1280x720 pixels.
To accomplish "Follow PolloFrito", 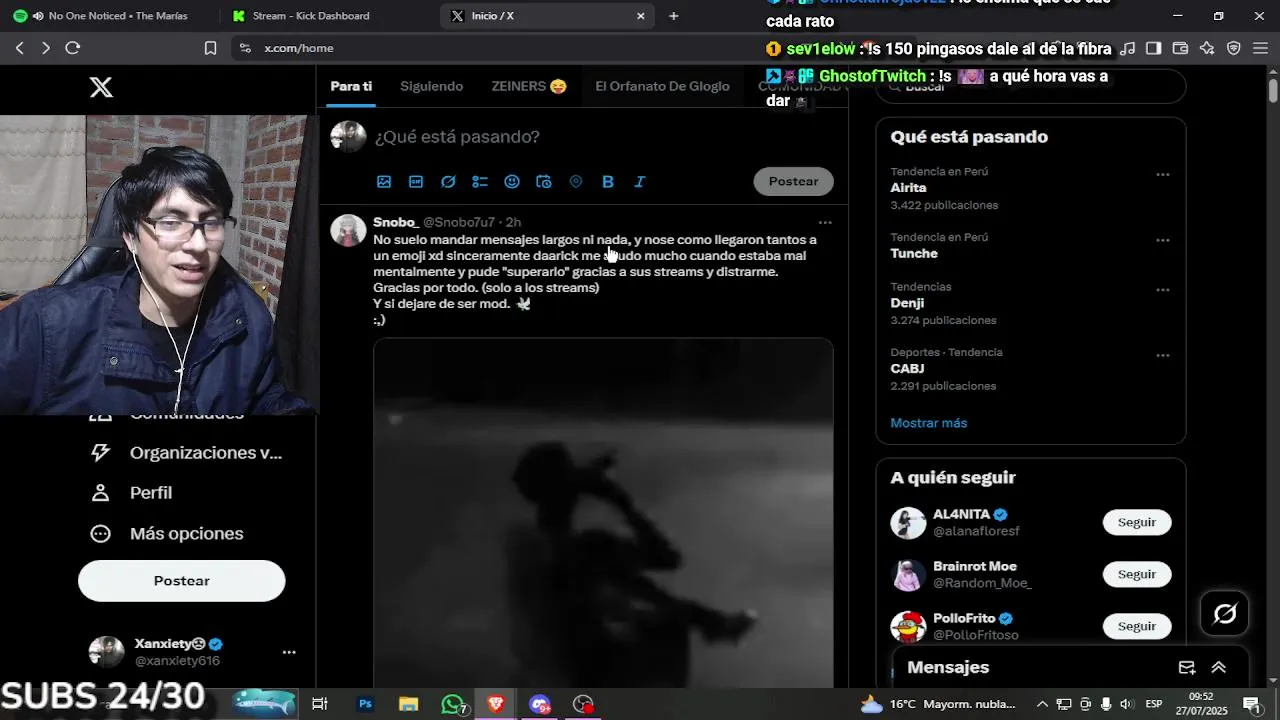I will [x=1136, y=626].
